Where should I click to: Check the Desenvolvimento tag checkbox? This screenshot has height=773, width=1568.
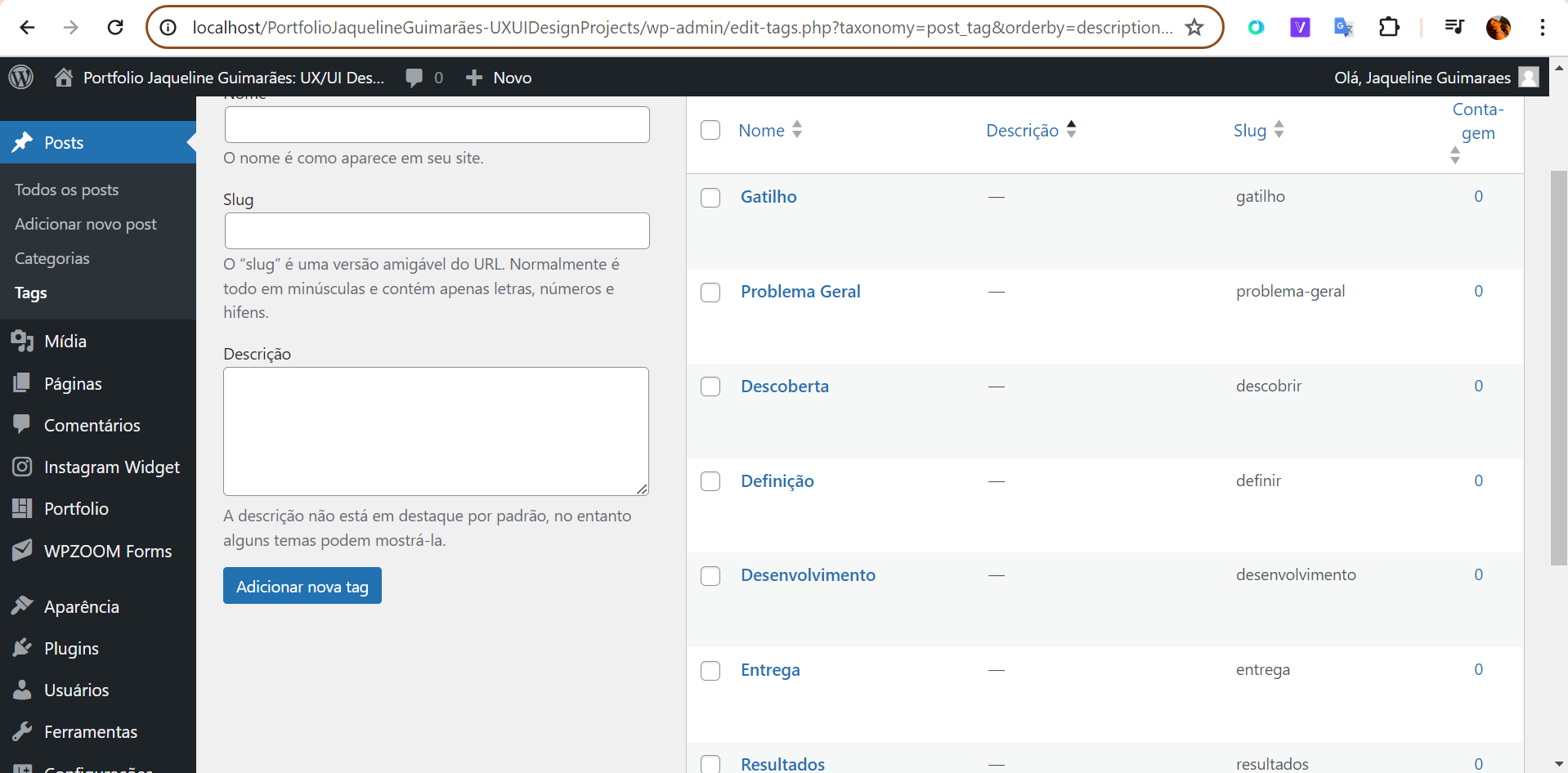tap(710, 576)
